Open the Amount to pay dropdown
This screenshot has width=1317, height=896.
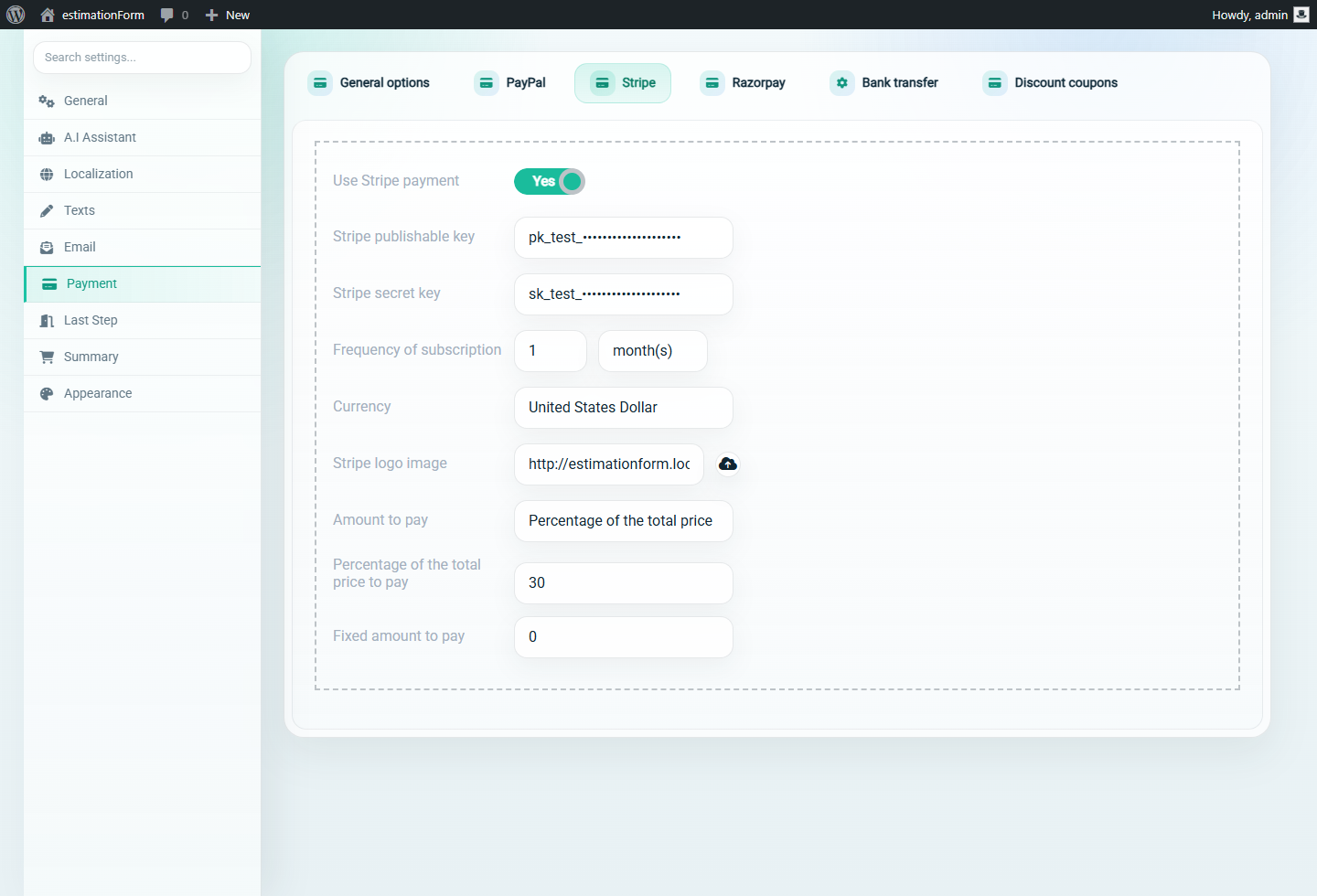pos(624,521)
